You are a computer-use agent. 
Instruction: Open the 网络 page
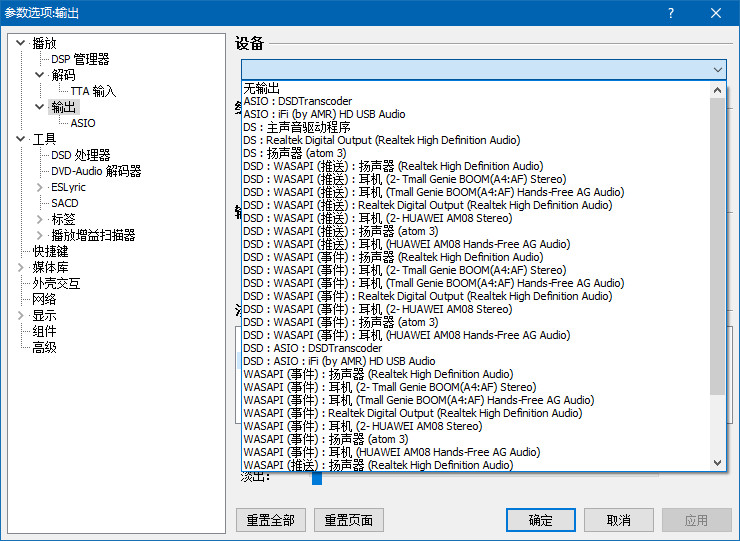pyautogui.click(x=44, y=299)
